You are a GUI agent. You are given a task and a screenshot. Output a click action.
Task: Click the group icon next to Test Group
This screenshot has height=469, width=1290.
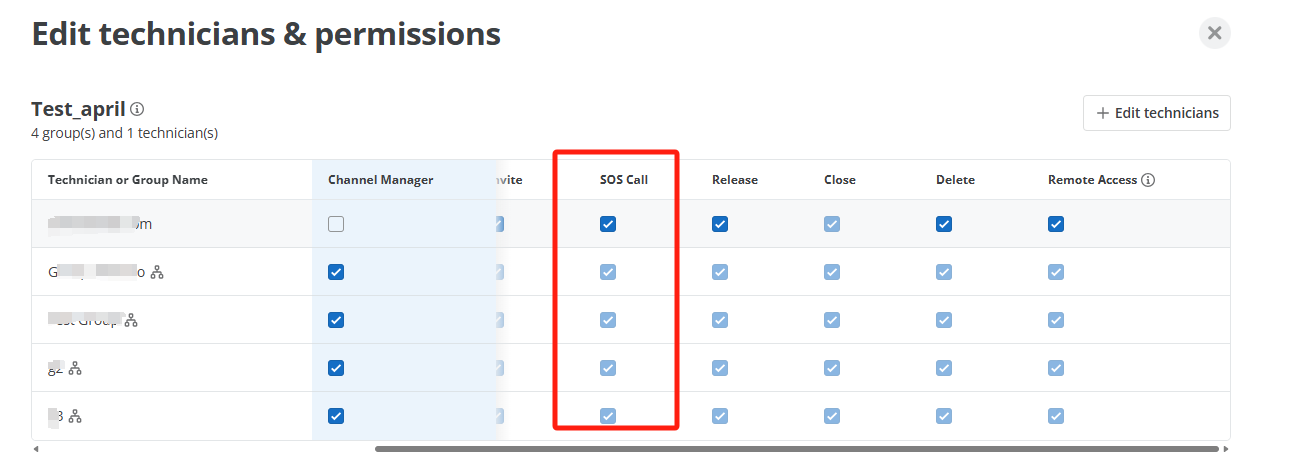point(131,320)
